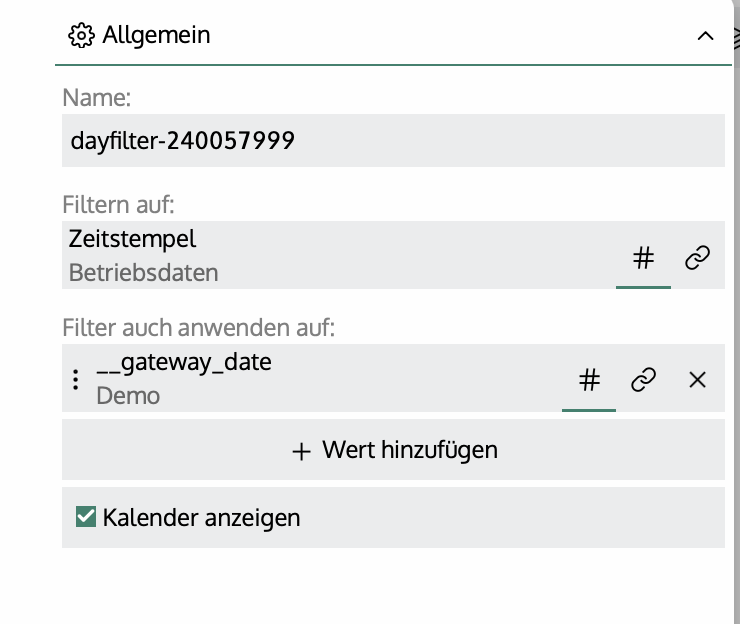
Task: Click the Name field containing dayfilter-240057999
Action: click(x=392, y=140)
